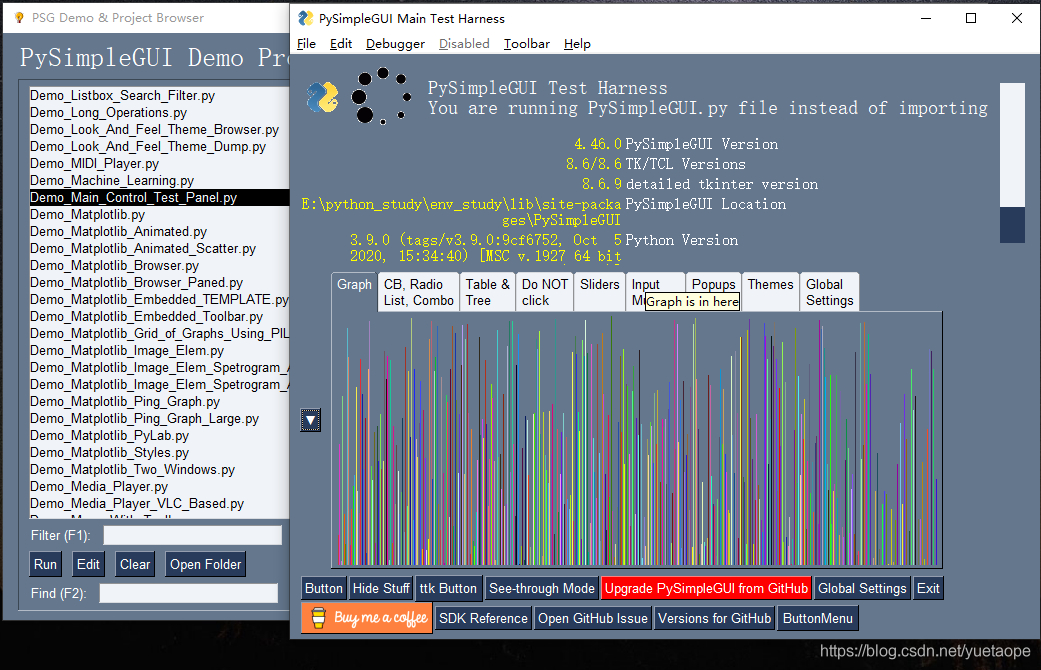Screen dimensions: 1041x670
Task: Click the Exit button
Action: (x=927, y=588)
